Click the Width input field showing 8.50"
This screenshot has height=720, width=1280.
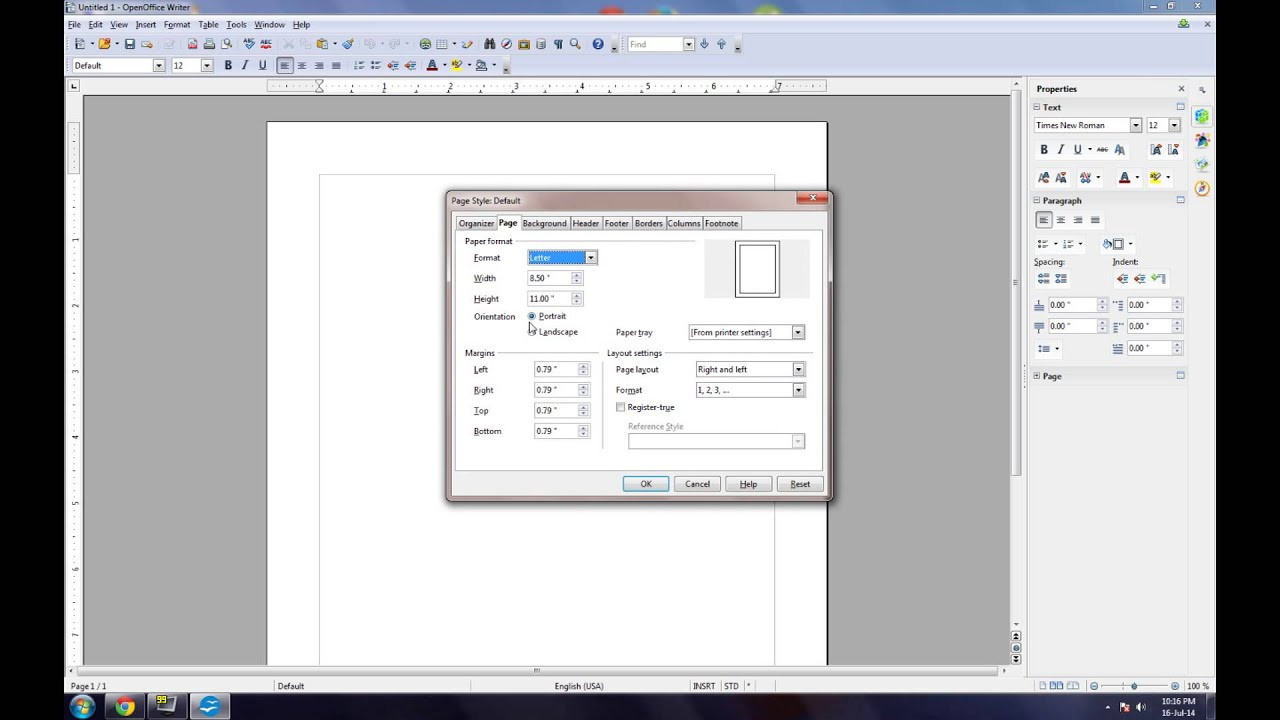pos(549,278)
